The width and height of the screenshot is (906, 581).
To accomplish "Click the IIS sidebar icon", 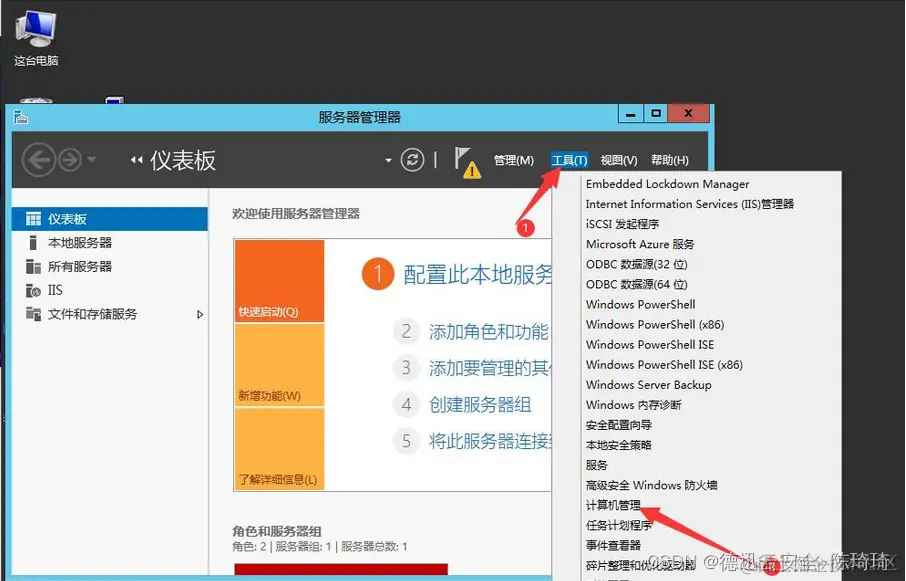I will (34, 290).
